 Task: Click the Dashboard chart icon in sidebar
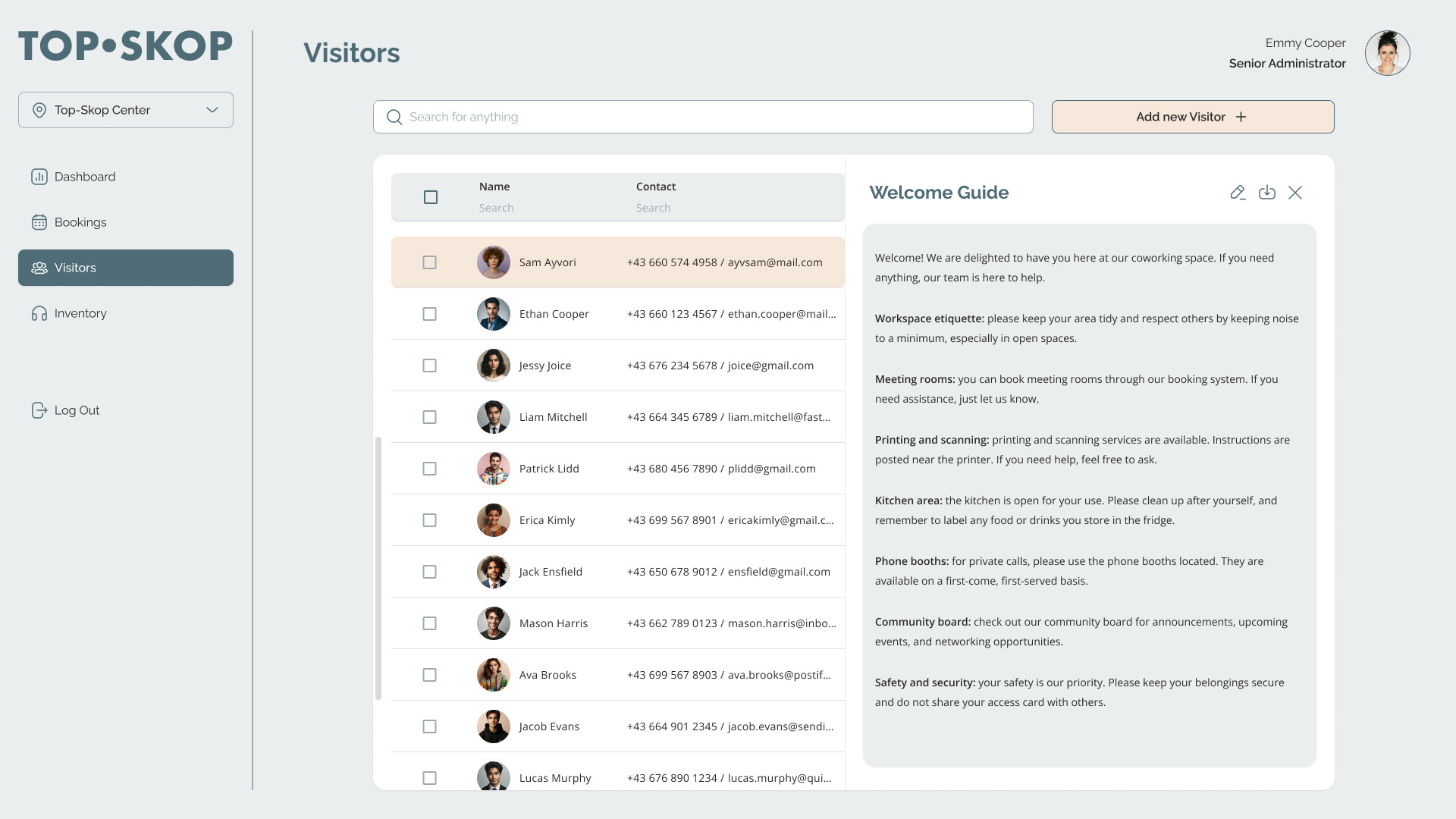pyautogui.click(x=39, y=177)
